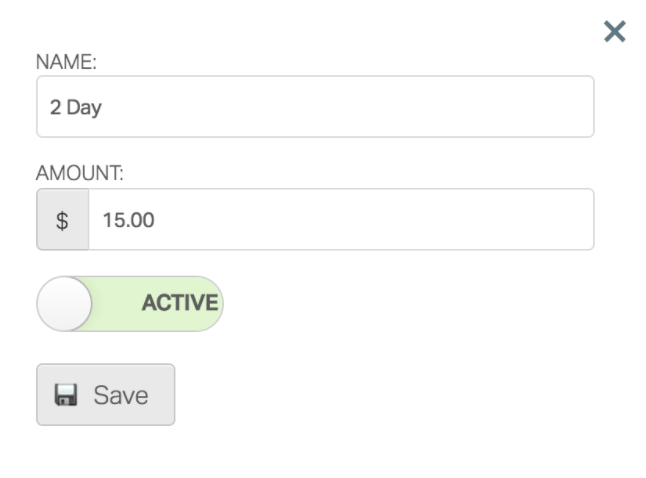Click the NAME: field label

[x=65, y=62]
